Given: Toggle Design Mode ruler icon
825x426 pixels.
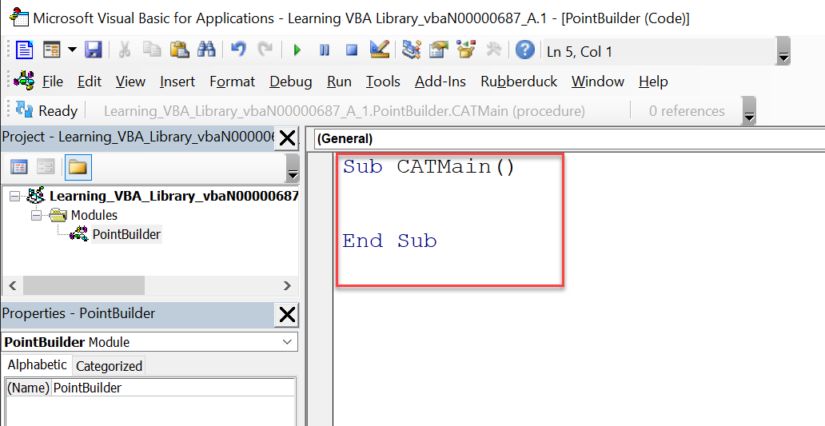Looking at the screenshot, I should point(379,49).
